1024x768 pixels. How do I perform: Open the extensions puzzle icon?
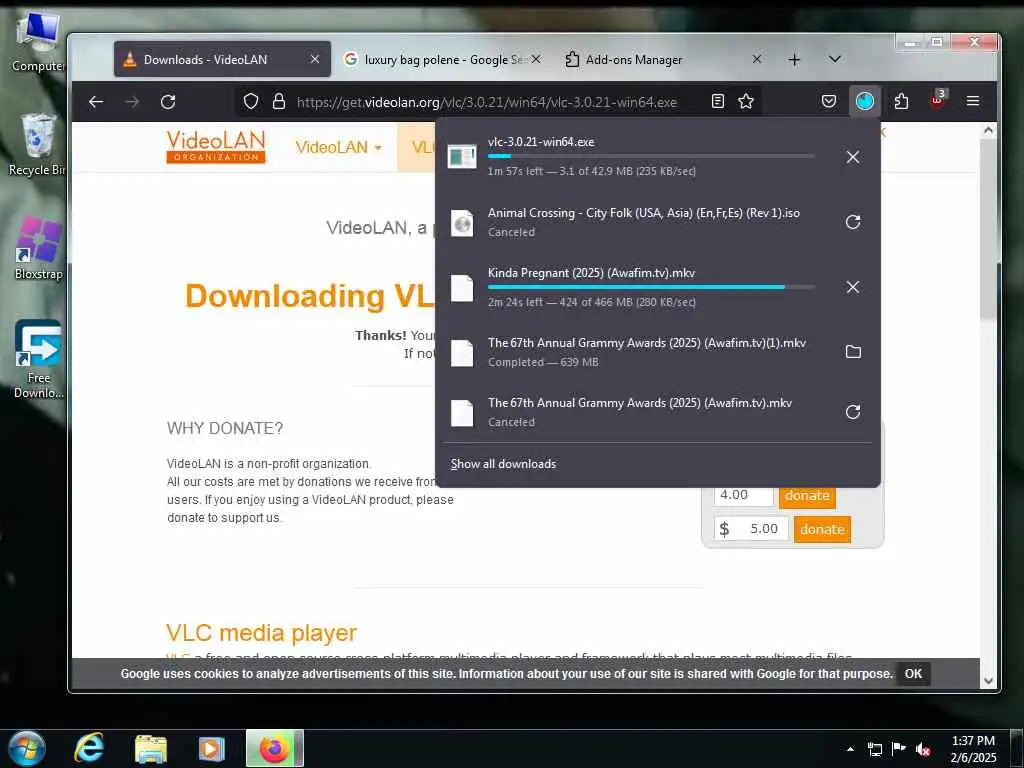[x=901, y=101]
